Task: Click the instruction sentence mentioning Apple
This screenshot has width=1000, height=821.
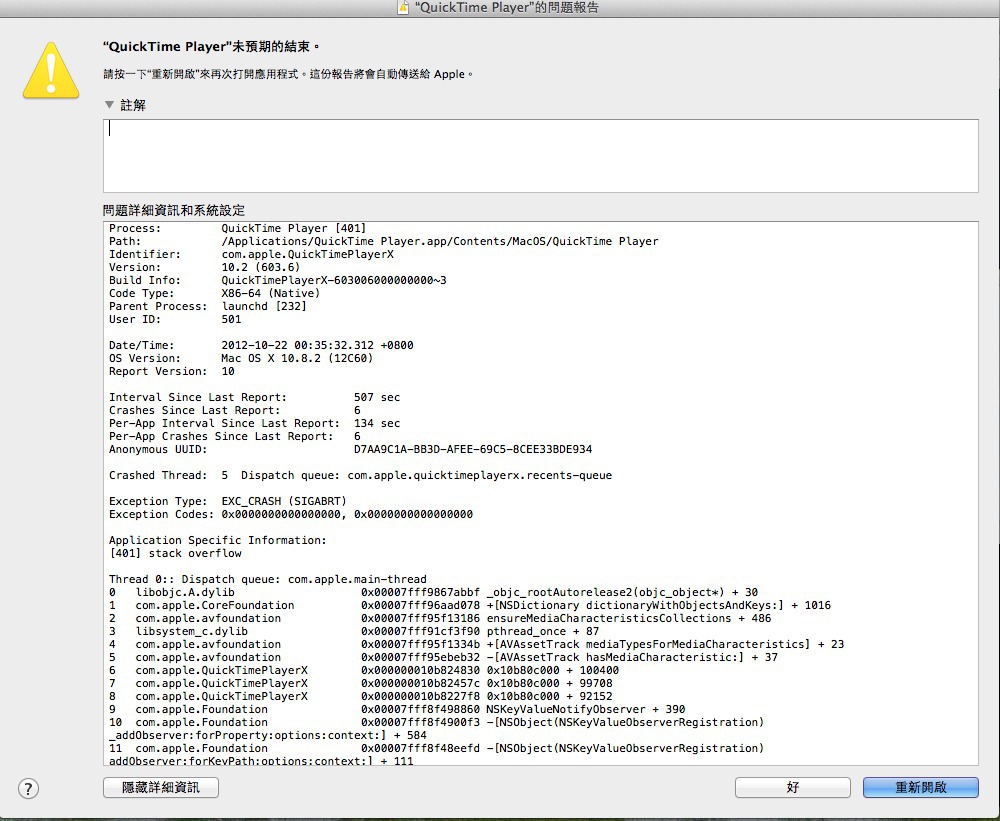Action: 288,74
